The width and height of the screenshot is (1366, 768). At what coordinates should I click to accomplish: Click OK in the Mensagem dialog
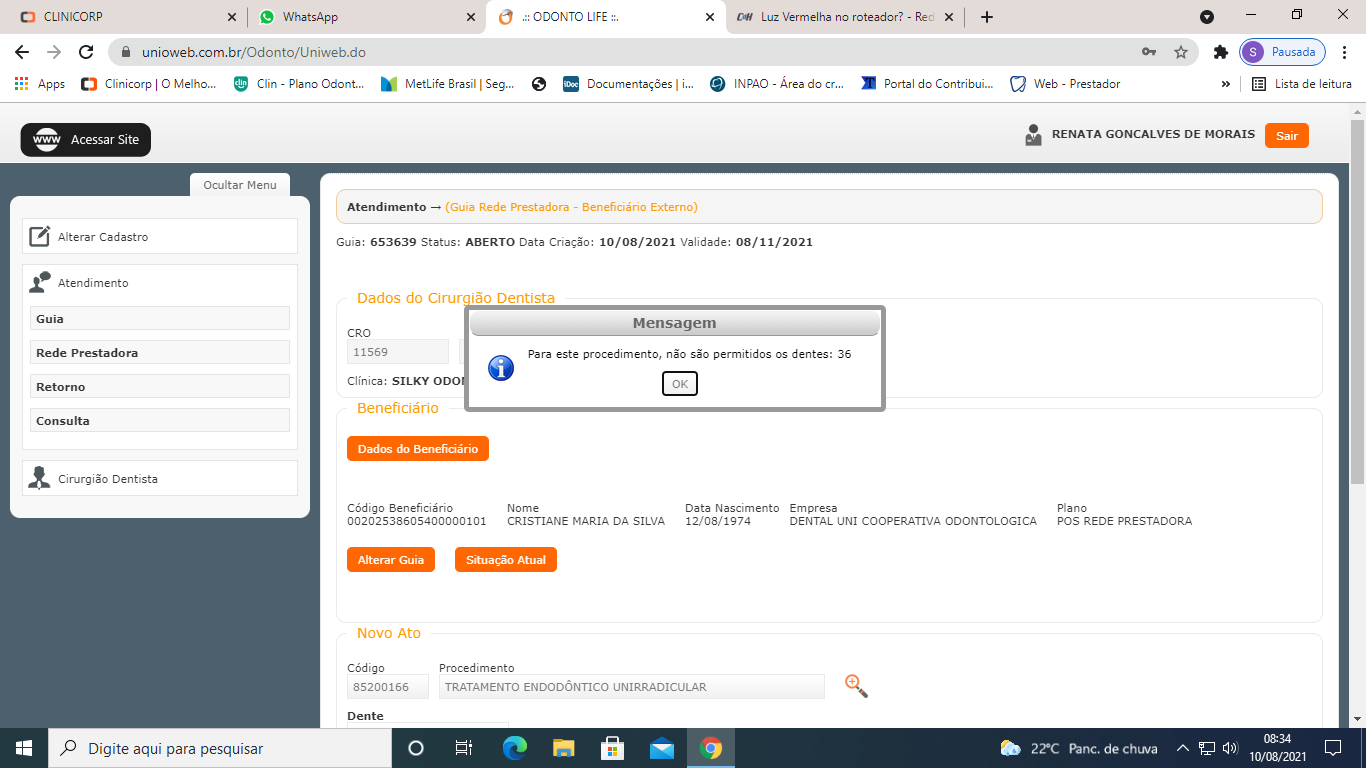(680, 384)
